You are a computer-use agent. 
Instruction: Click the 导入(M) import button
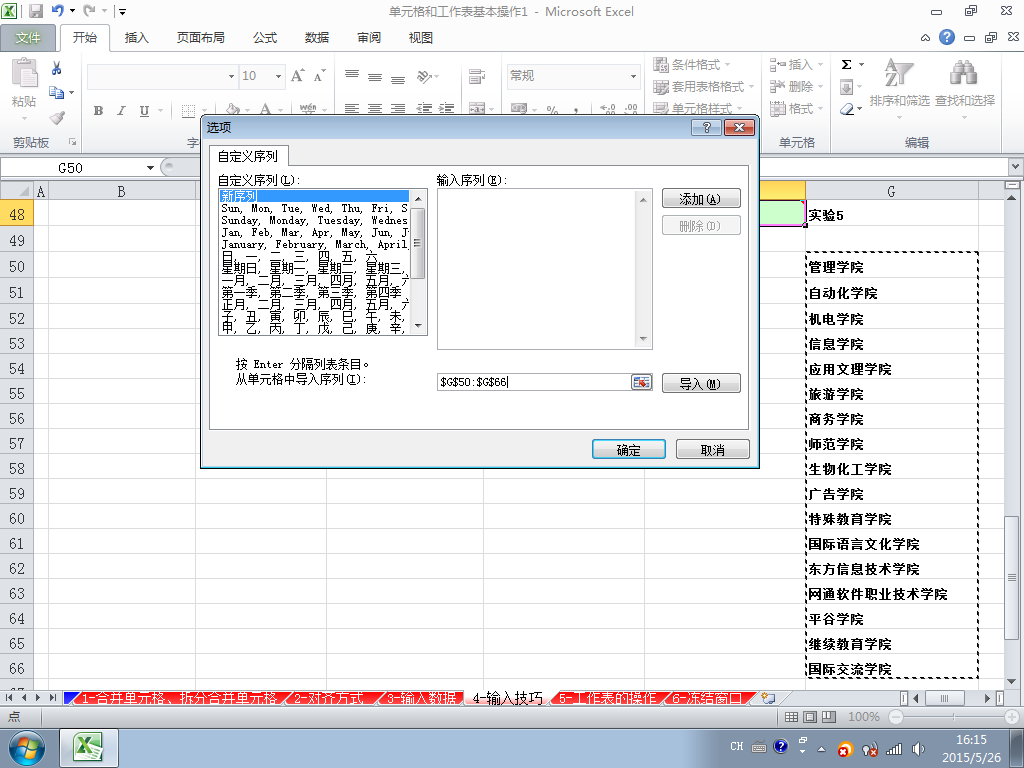tap(701, 383)
